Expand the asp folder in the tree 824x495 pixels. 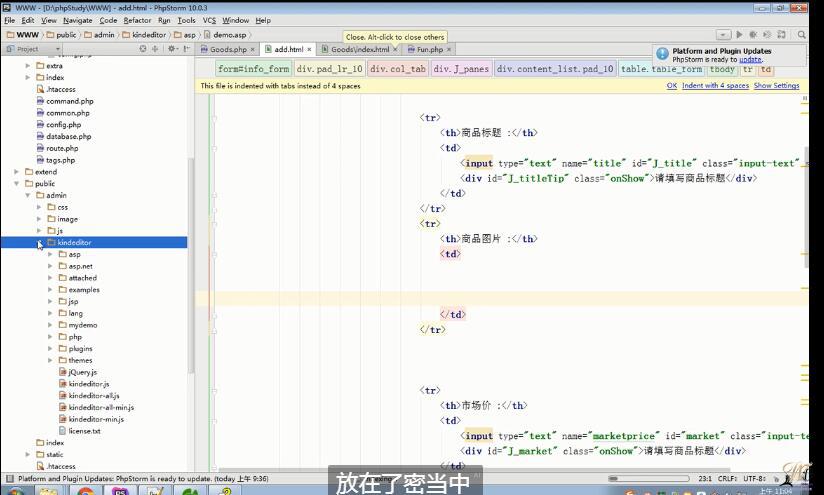[50, 254]
